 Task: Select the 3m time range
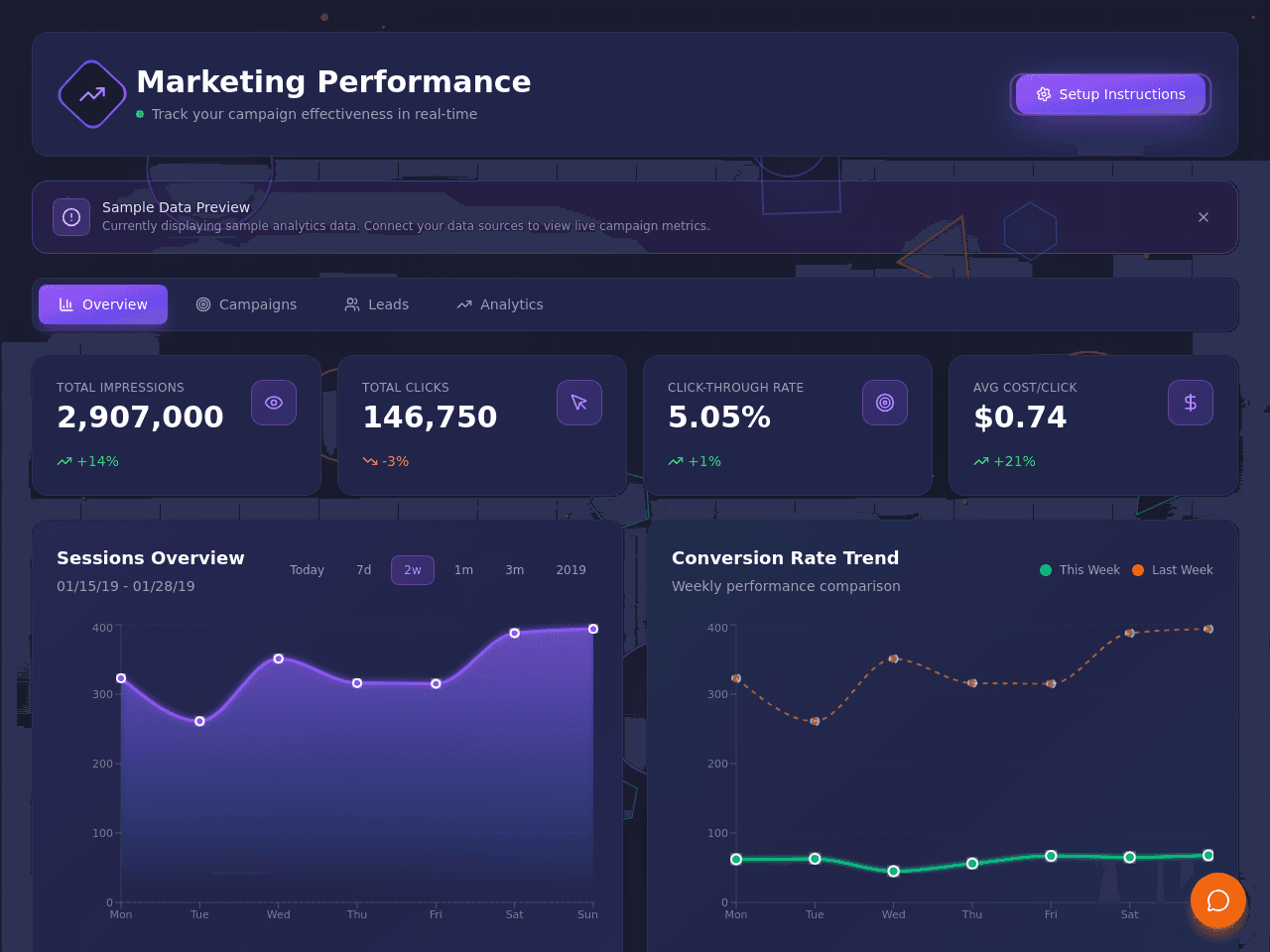[x=514, y=570]
